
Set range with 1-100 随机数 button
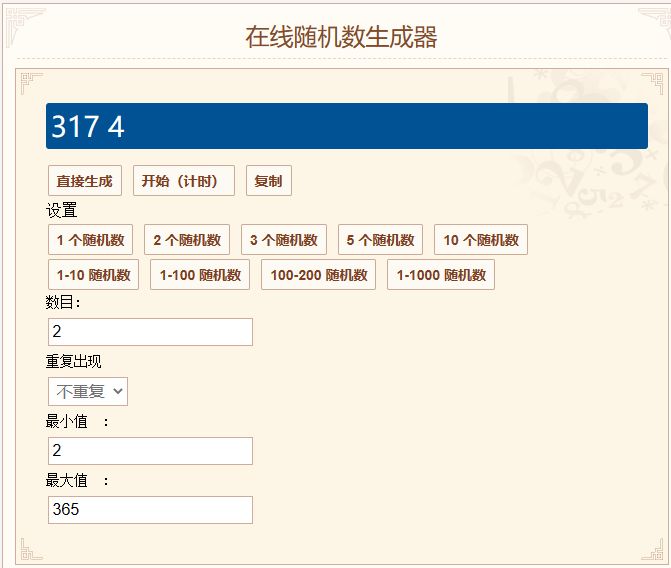[x=200, y=275]
